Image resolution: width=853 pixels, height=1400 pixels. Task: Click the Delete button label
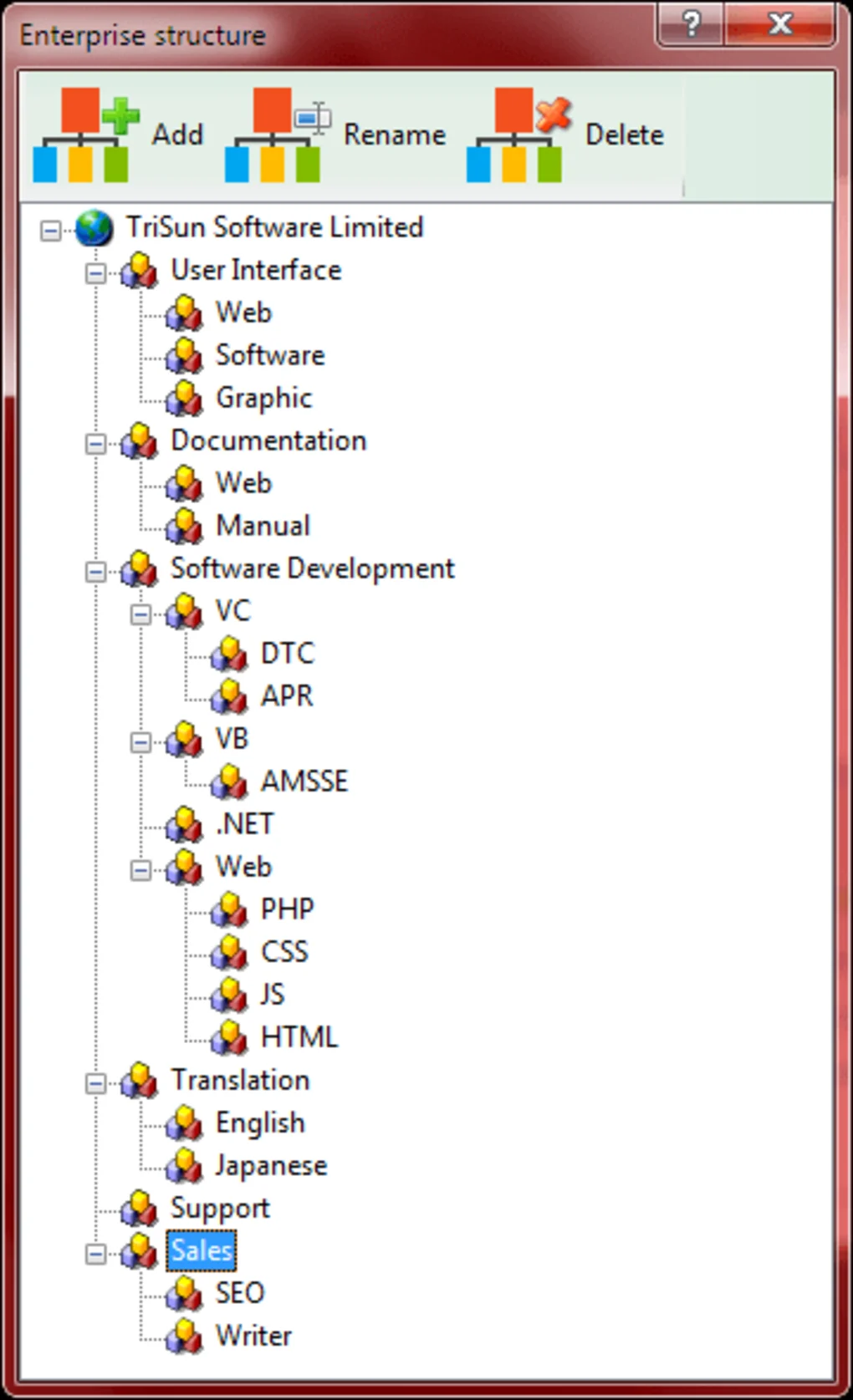[x=625, y=135]
